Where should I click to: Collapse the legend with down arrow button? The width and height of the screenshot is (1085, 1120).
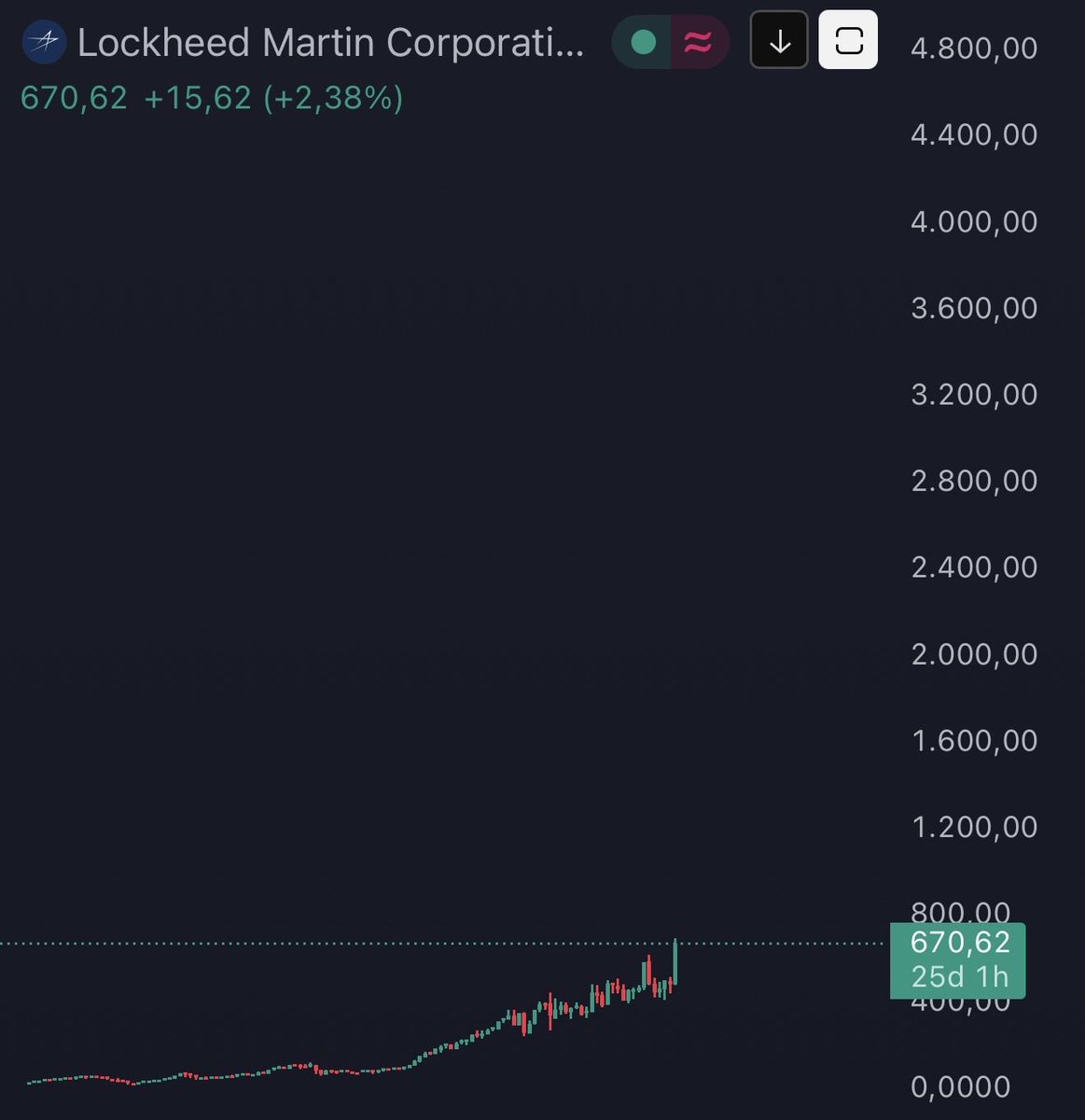(779, 40)
